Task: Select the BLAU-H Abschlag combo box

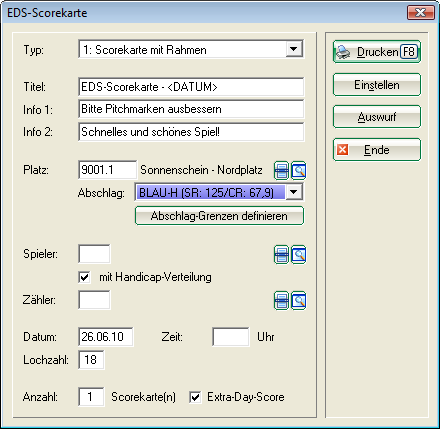Action: pos(219,192)
